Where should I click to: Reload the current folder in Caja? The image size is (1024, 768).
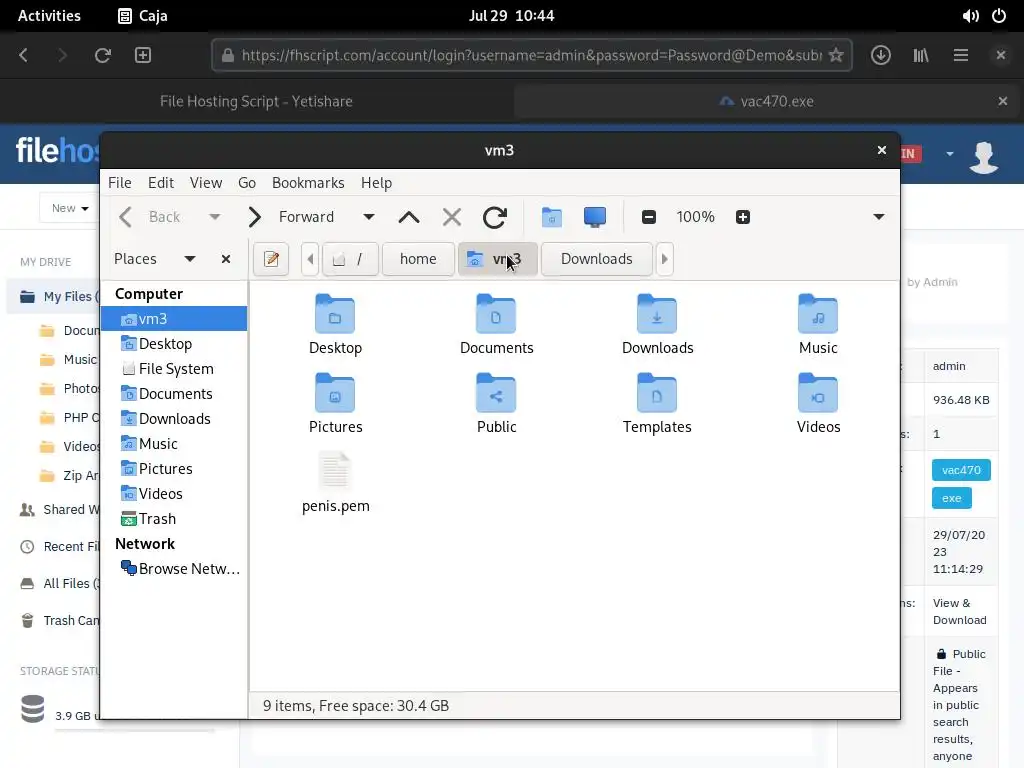[x=494, y=217]
